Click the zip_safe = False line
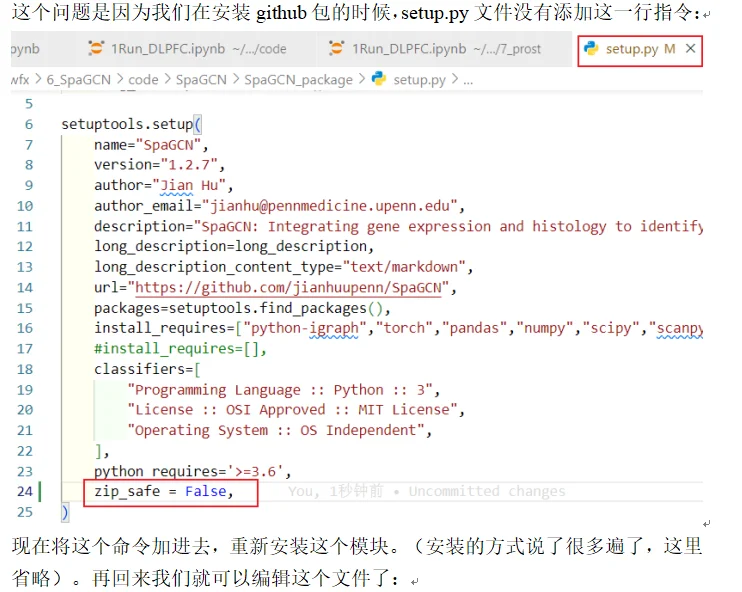Viewport: 742px width, 592px height. pyautogui.click(x=164, y=492)
